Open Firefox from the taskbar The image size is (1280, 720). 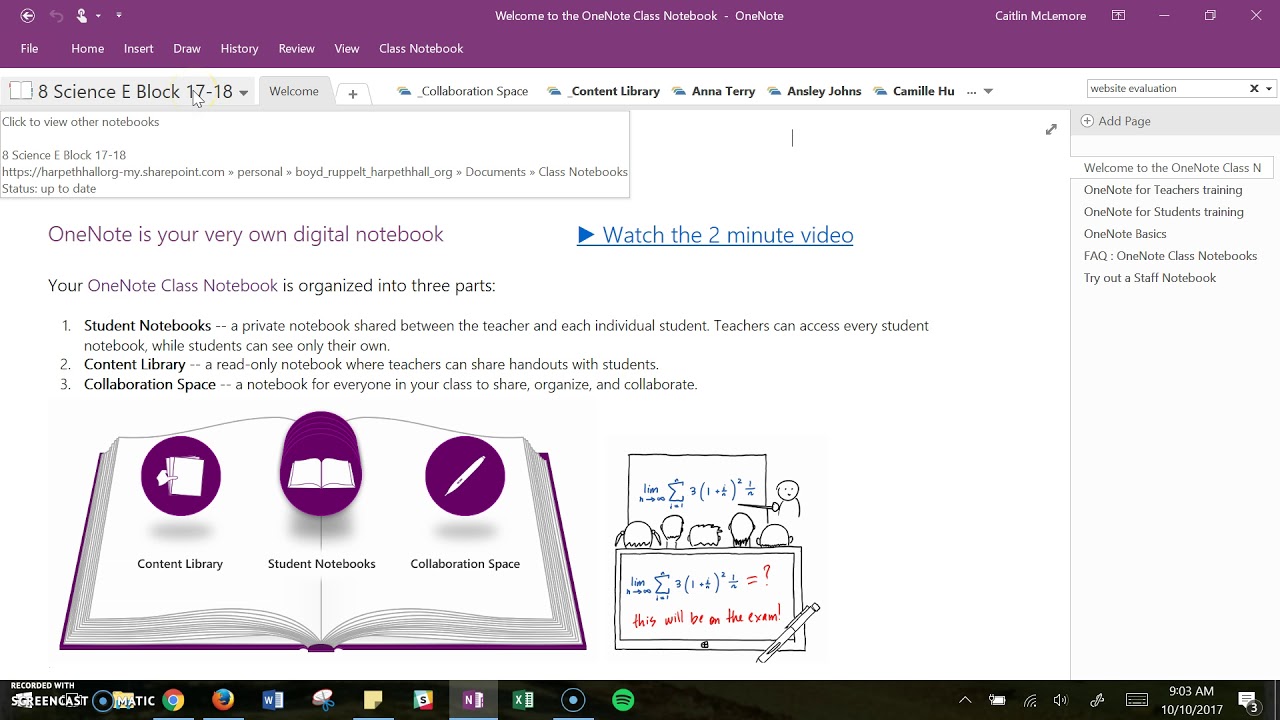223,700
